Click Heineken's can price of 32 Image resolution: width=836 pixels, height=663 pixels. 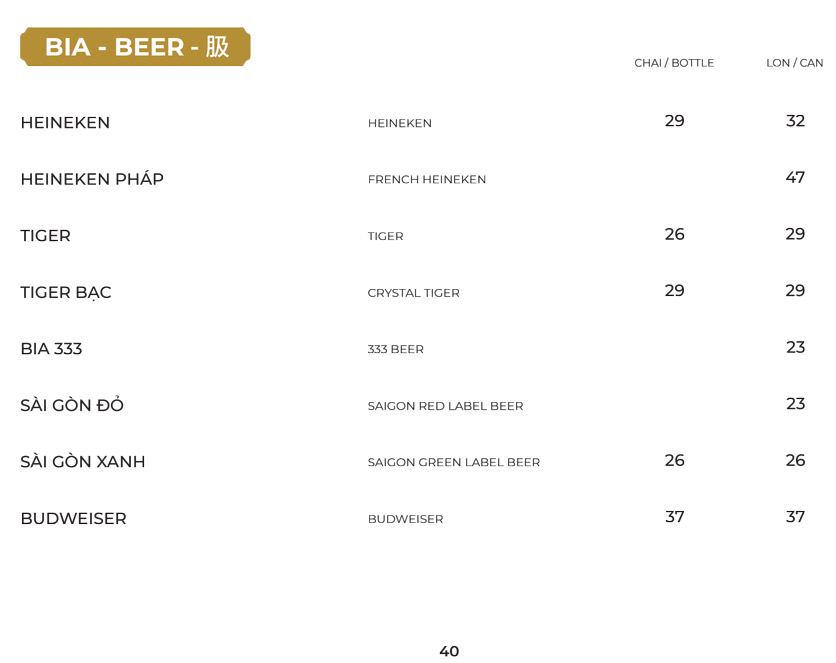tap(795, 121)
